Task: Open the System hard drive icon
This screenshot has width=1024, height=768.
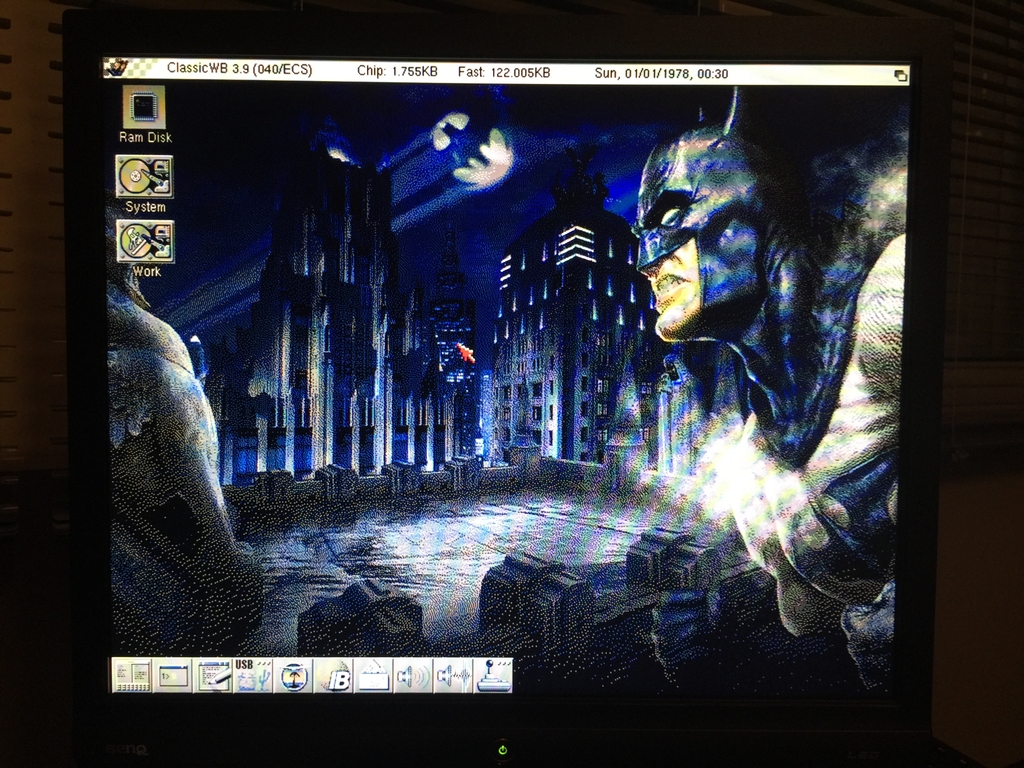Action: click(x=144, y=176)
